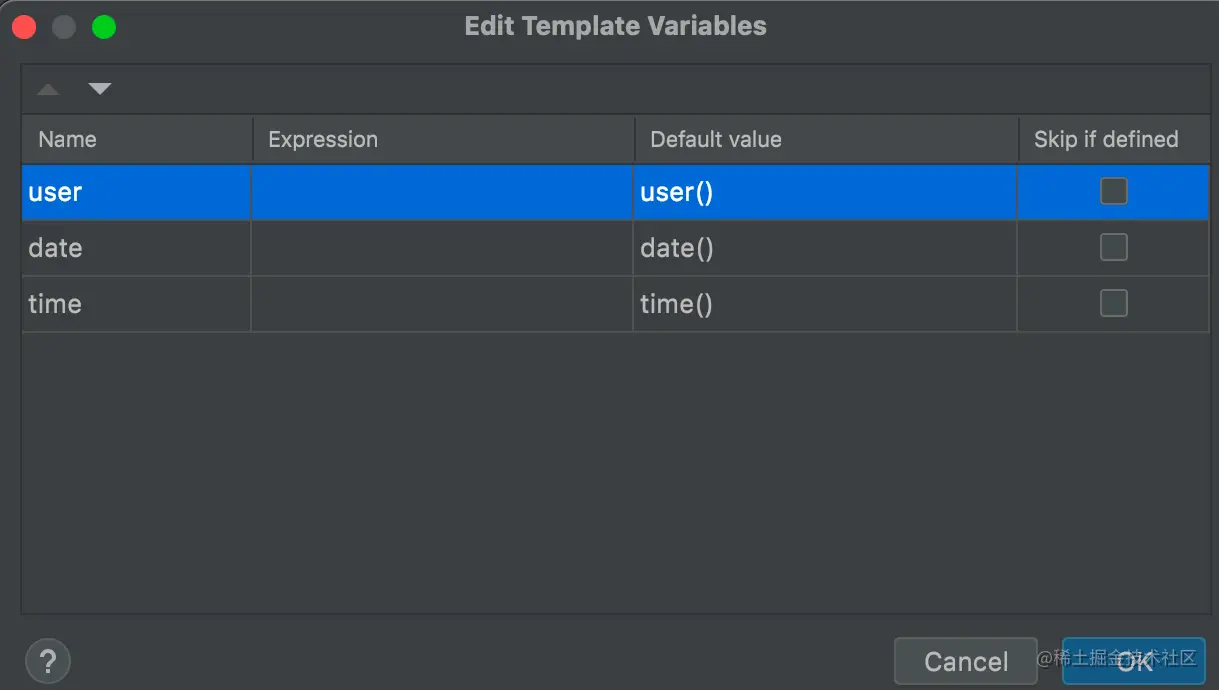Click the Cancel button
The width and height of the screenshot is (1219, 690).
(965, 661)
